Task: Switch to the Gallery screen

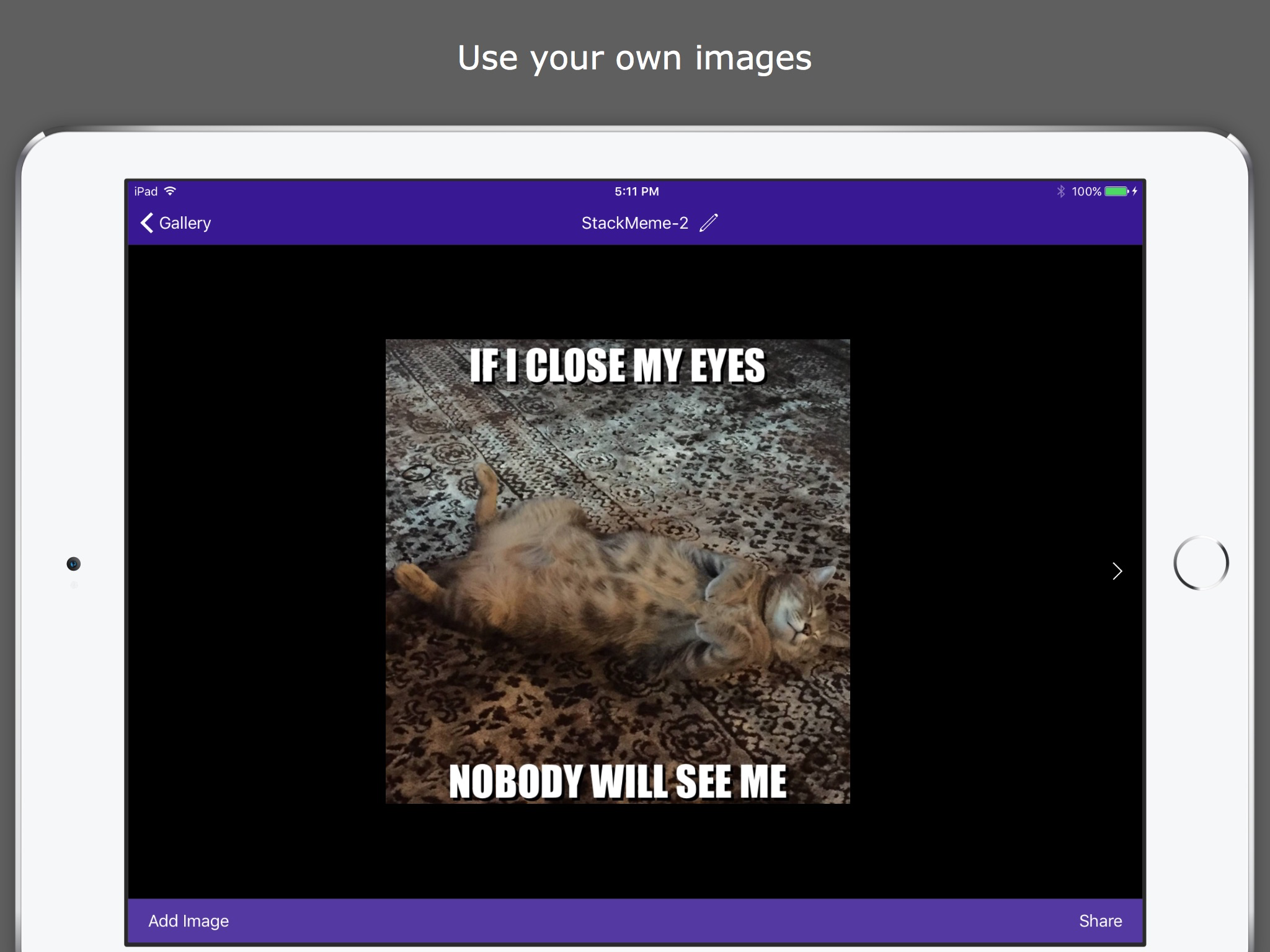Action: point(184,223)
